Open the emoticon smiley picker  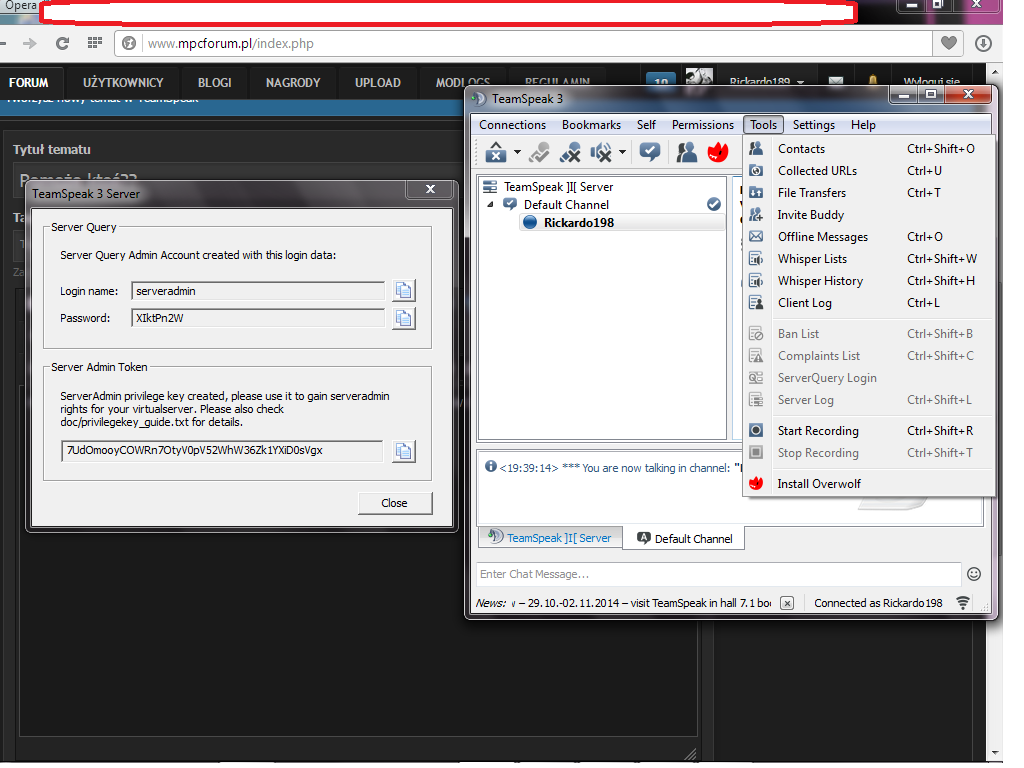click(x=974, y=575)
